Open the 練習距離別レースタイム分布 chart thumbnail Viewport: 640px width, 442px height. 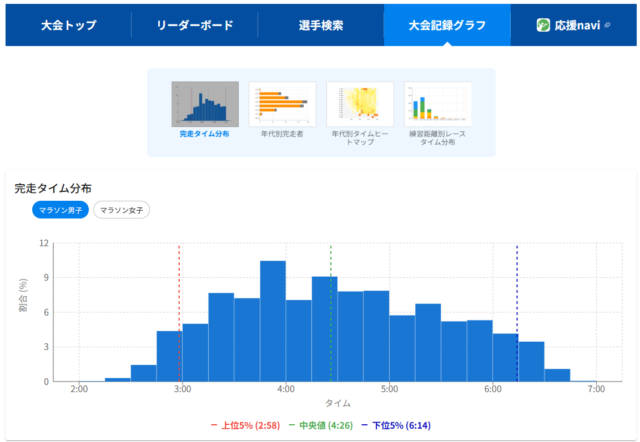tap(437, 103)
